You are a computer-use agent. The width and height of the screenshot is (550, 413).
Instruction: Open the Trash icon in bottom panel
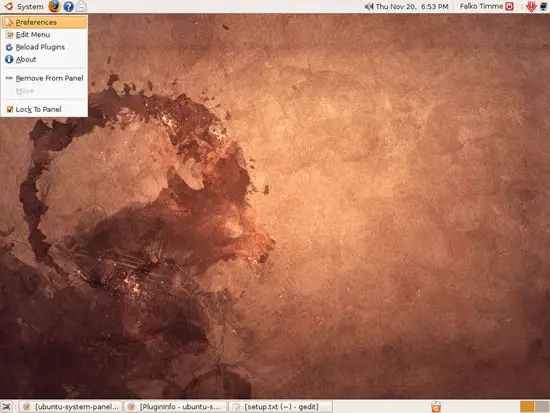pos(436,407)
